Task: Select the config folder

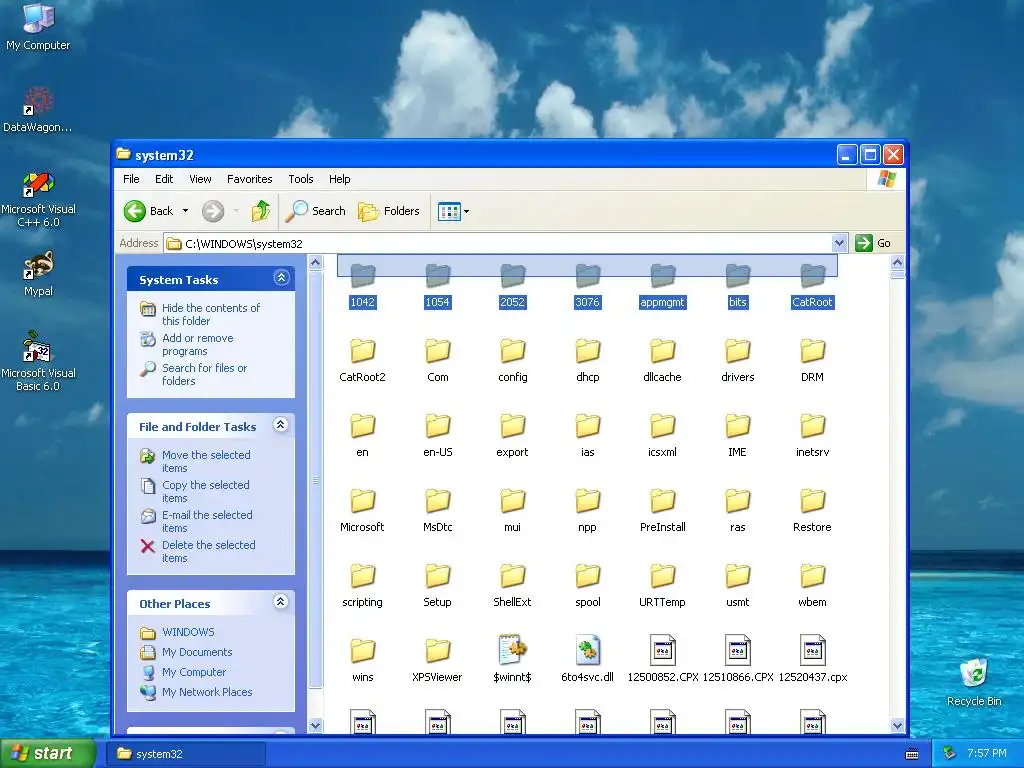Action: pos(513,359)
